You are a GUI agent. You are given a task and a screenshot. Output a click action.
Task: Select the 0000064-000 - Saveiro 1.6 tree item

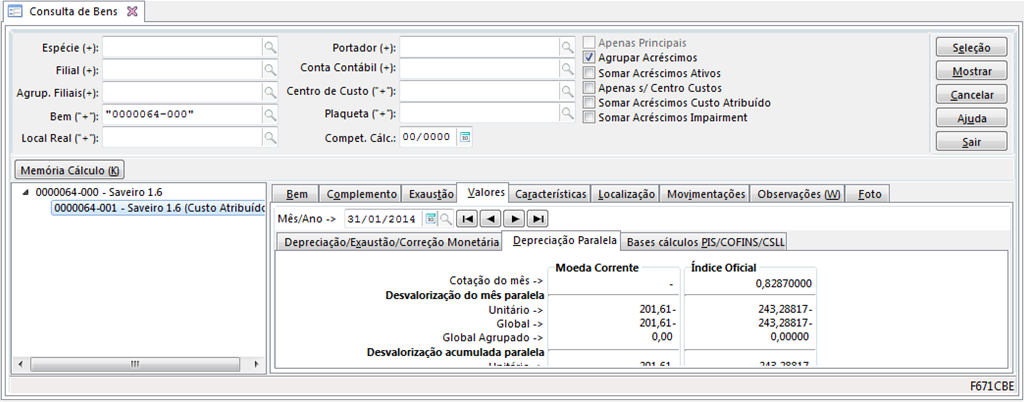click(x=99, y=193)
